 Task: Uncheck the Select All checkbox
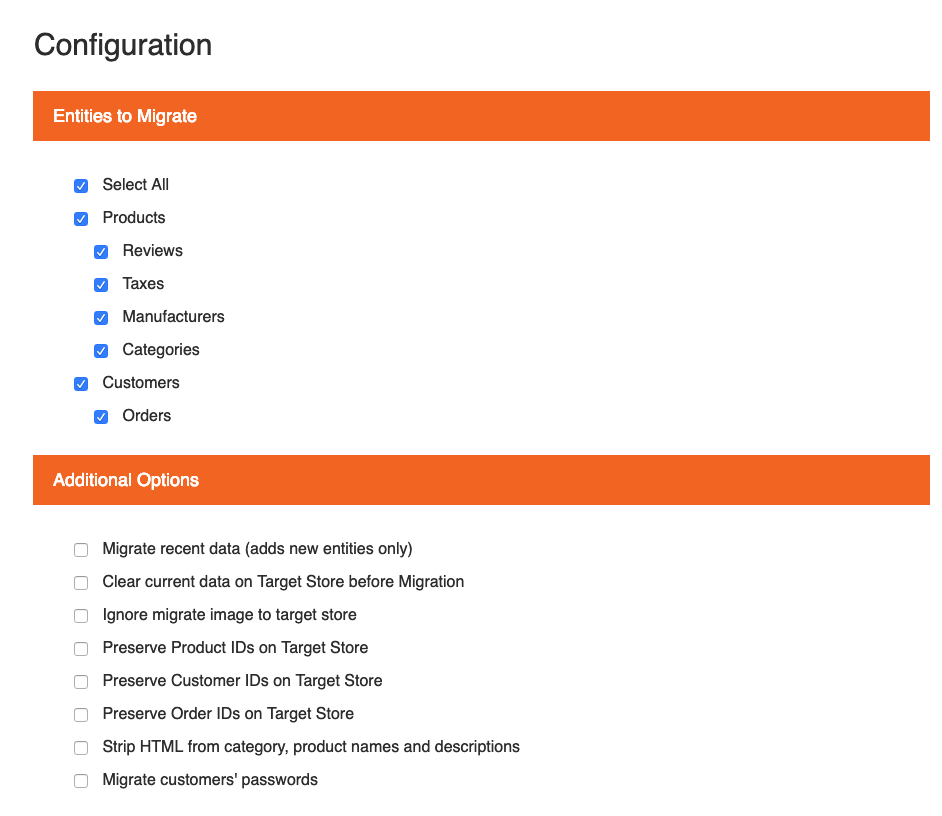coord(80,186)
